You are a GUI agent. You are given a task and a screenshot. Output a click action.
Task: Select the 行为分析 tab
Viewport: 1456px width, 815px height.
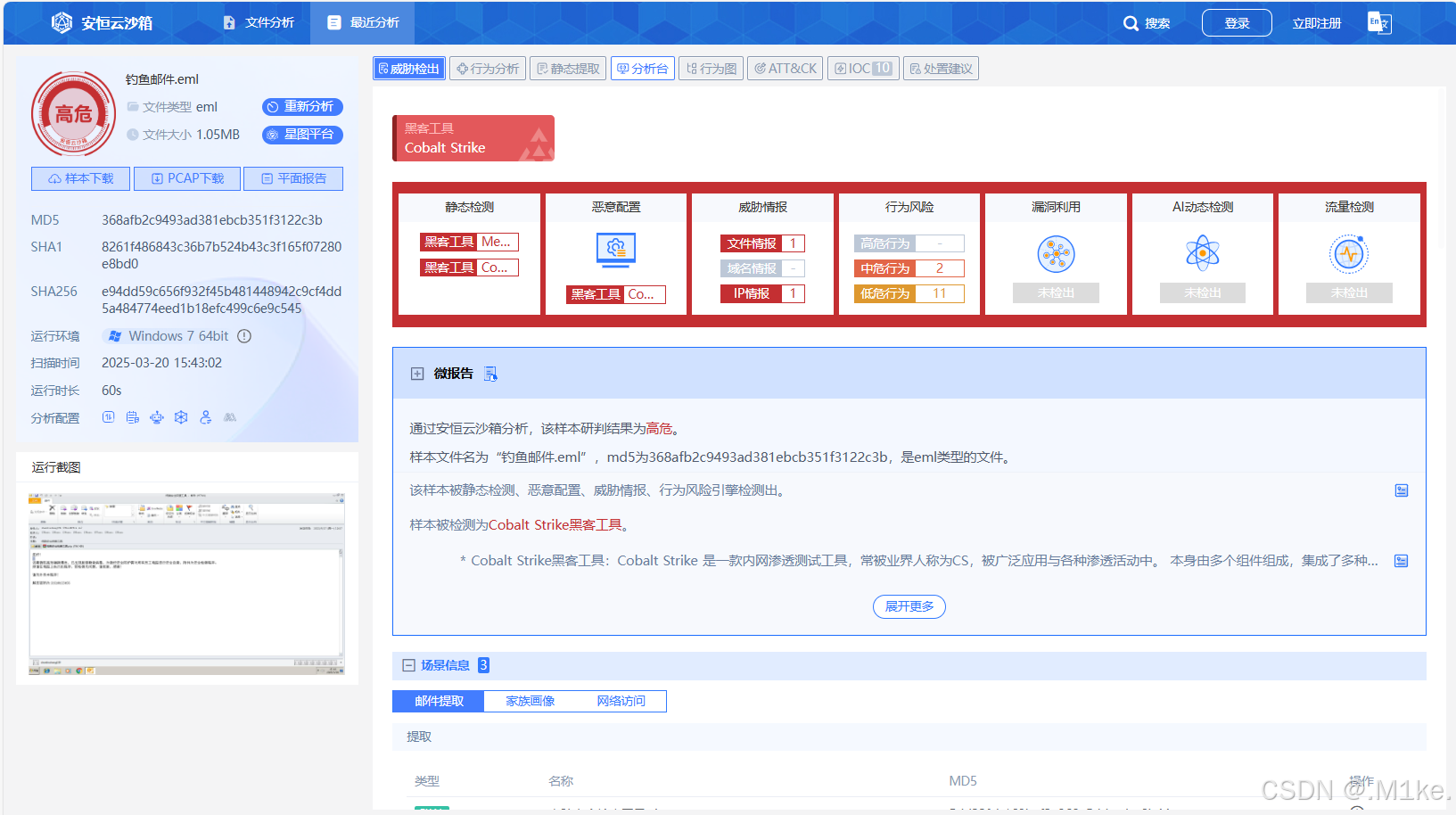[488, 69]
